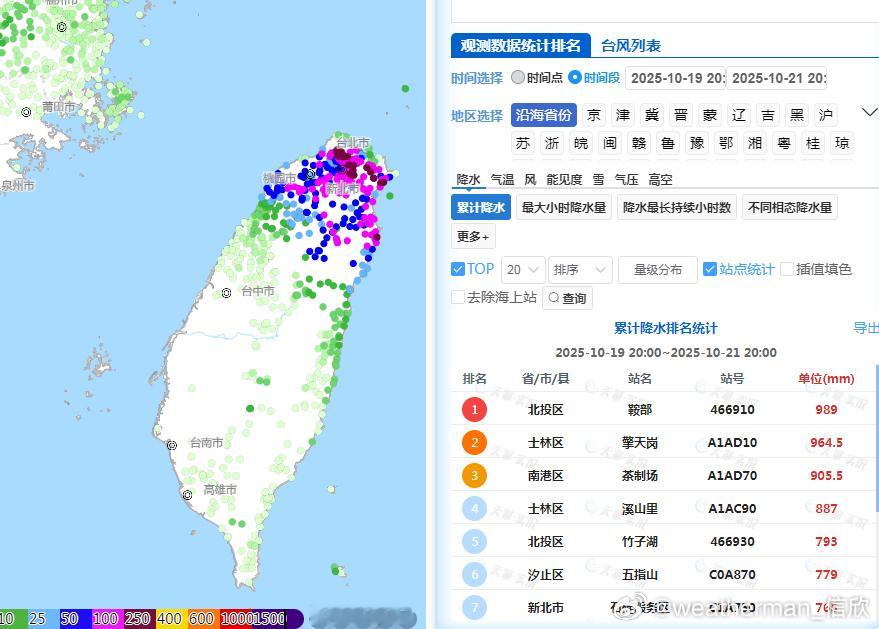Image resolution: width=879 pixels, height=629 pixels.
Task: Select province 晋
Action: [681, 115]
